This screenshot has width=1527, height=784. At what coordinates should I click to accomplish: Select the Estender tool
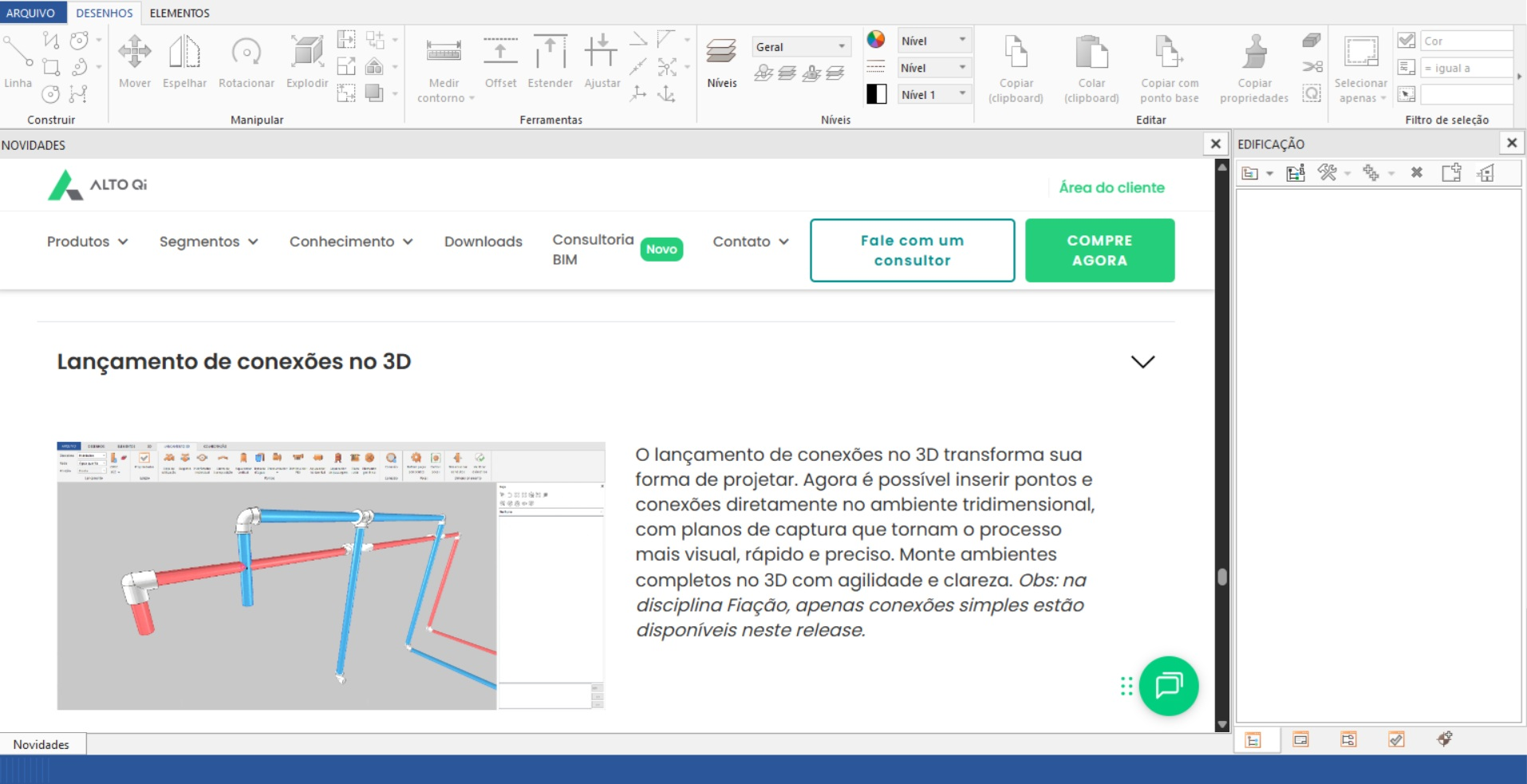[x=550, y=61]
